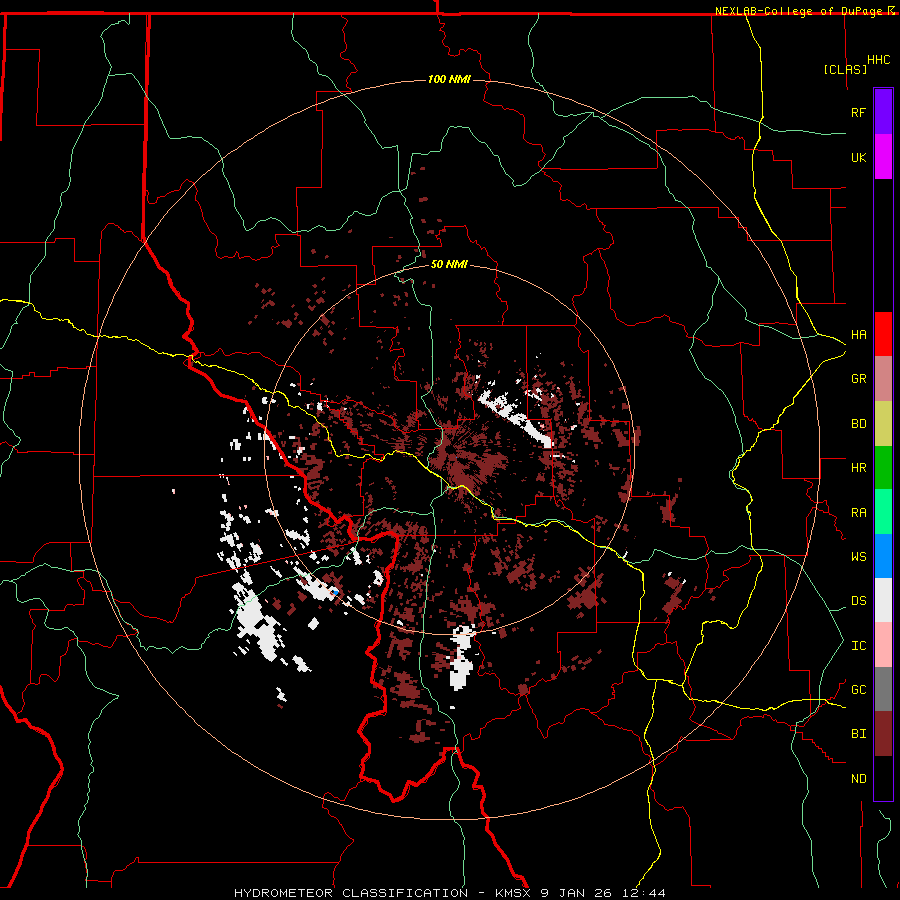Click the WS blue legend swatch
Screen dimensions: 900x900
(x=883, y=556)
